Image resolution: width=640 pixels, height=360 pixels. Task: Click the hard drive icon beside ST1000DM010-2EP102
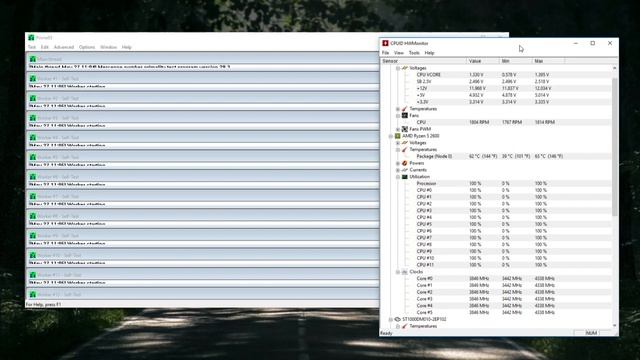398,319
